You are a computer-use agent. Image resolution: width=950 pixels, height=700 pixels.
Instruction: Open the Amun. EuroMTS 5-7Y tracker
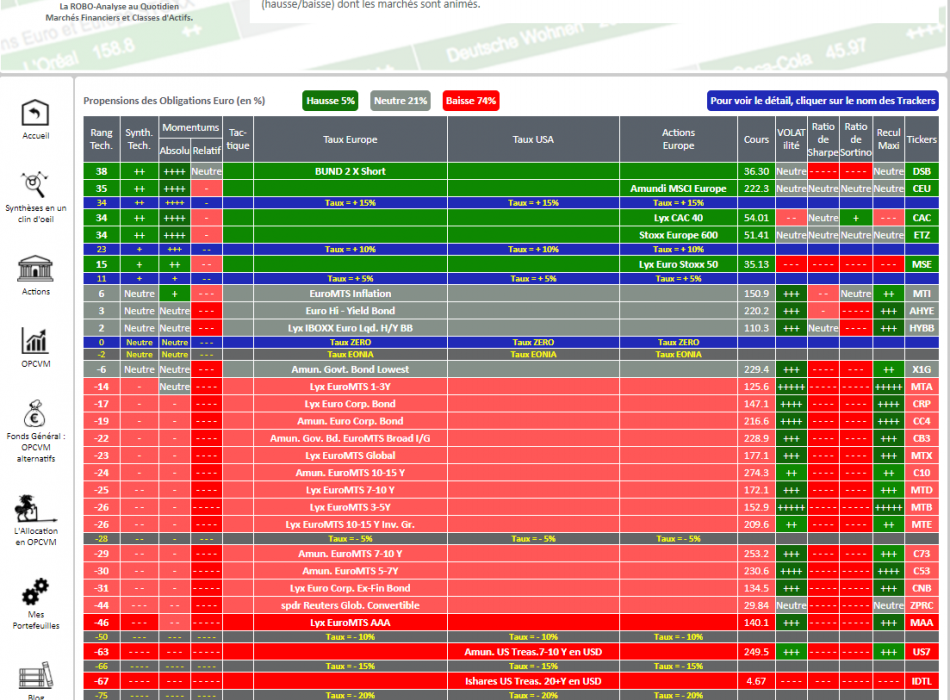coord(350,571)
